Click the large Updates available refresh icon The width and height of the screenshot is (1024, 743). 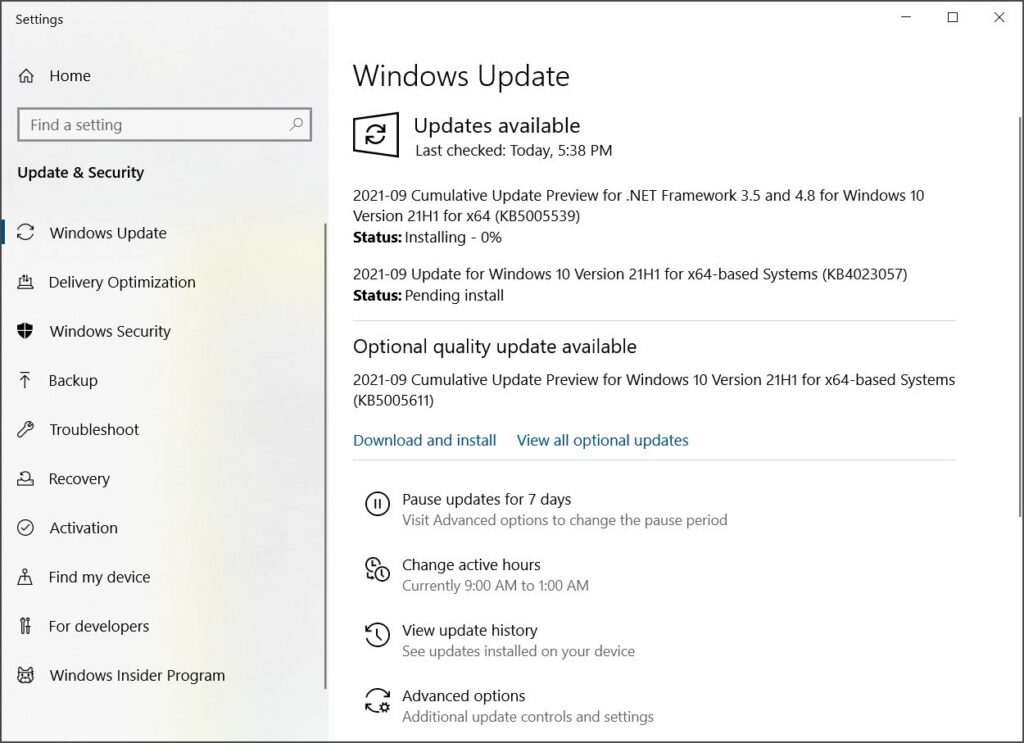tap(376, 134)
